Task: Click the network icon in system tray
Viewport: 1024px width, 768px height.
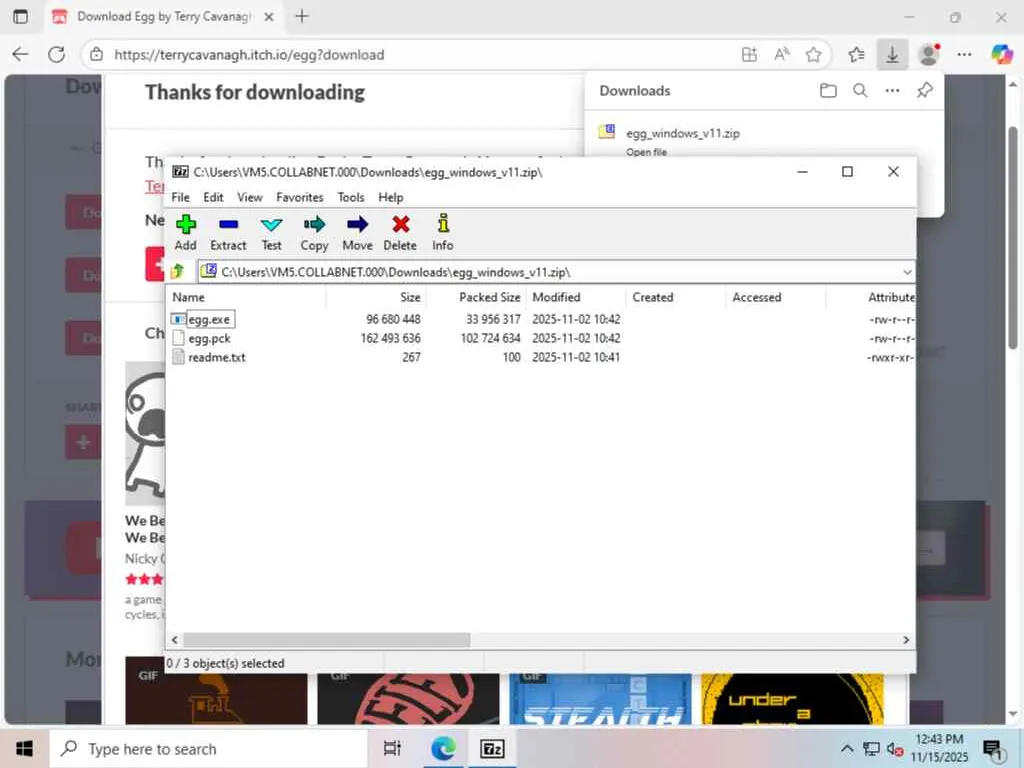Action: tap(871, 749)
